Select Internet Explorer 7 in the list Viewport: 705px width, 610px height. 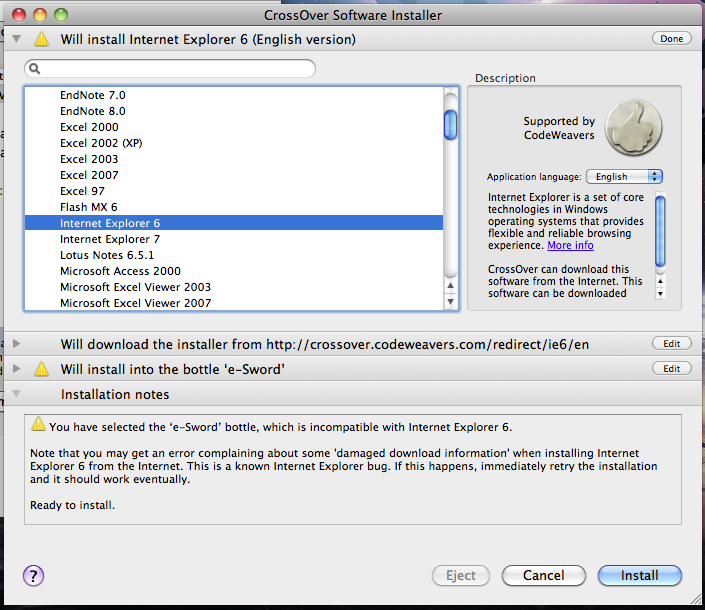click(x=234, y=239)
